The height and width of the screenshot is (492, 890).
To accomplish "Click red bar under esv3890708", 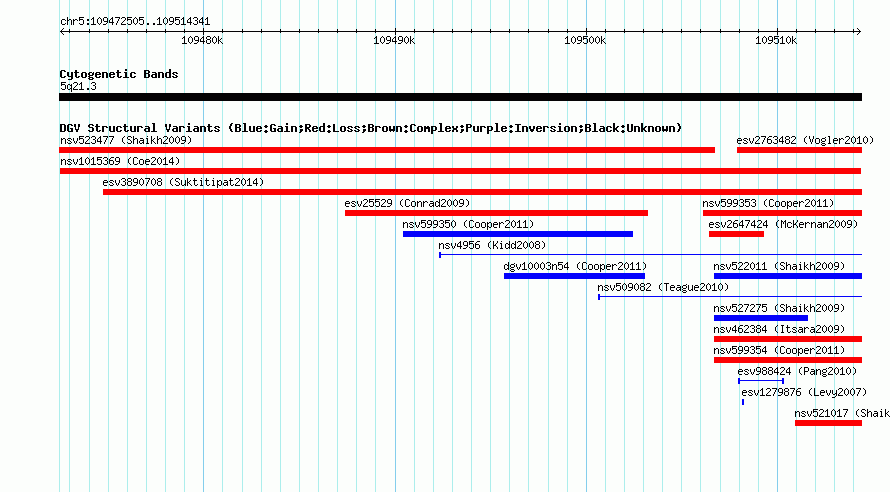I will [x=482, y=192].
